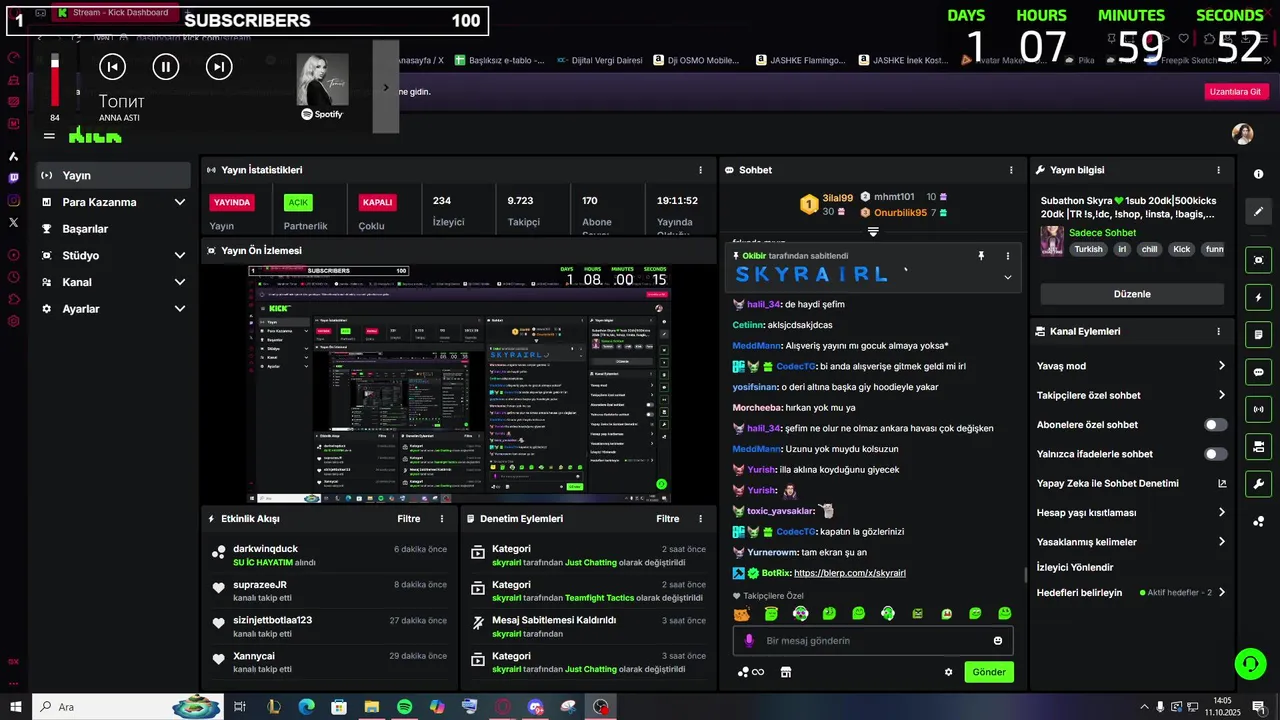
Task: Open the Twitch icon in Opera sidebar
Action: [13, 178]
